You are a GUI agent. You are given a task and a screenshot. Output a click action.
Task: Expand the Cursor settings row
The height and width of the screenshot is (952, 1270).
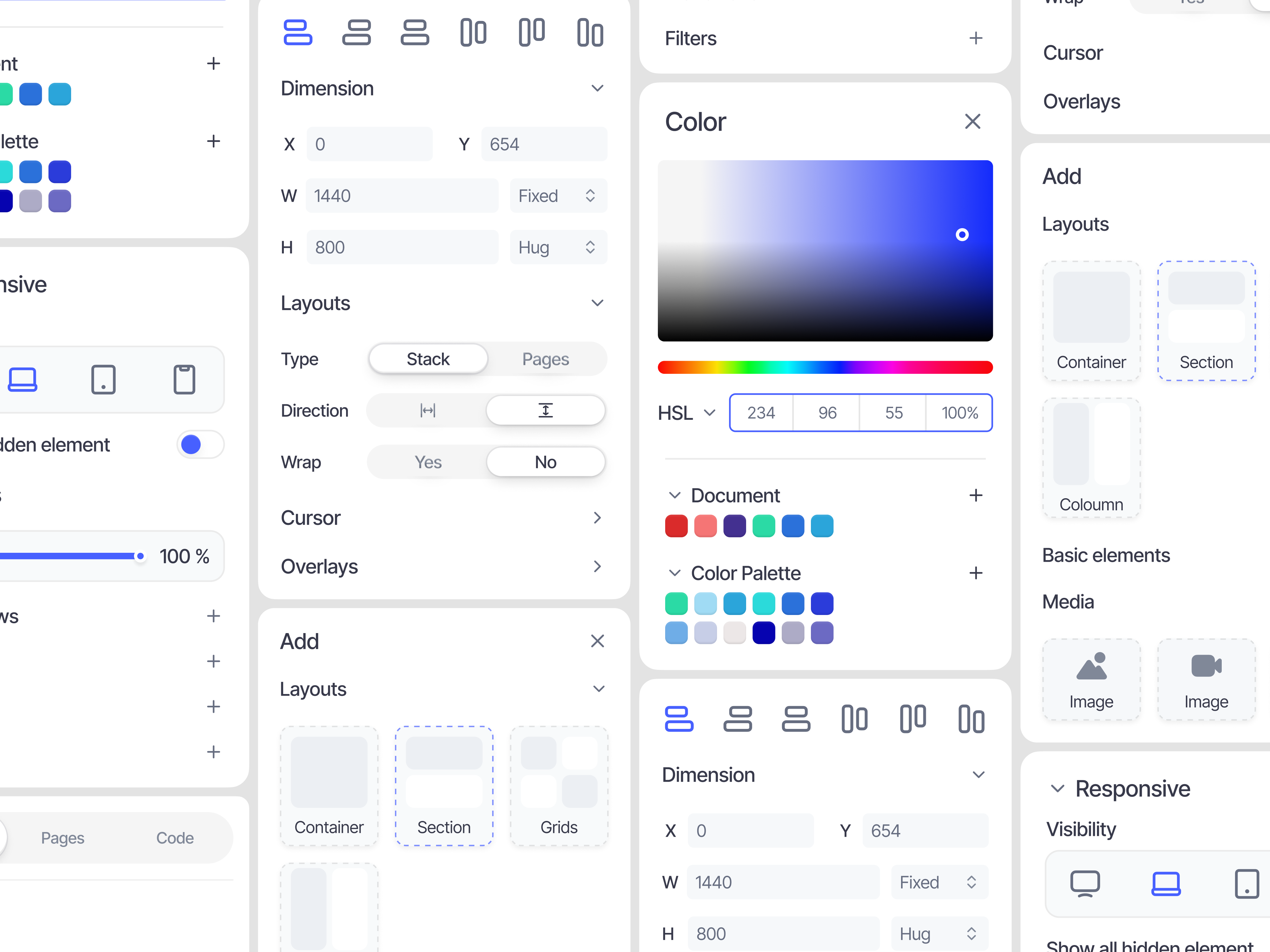[x=598, y=518]
